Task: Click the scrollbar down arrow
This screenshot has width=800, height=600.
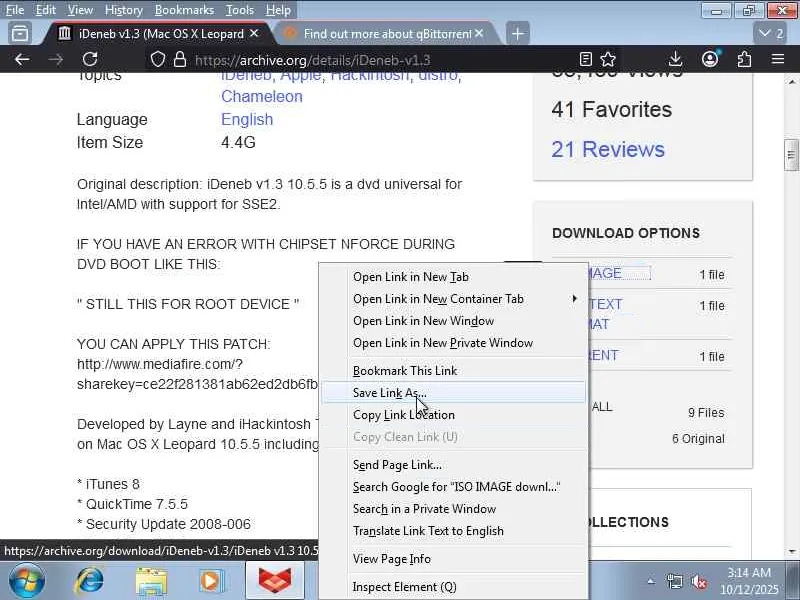Action: (x=791, y=552)
